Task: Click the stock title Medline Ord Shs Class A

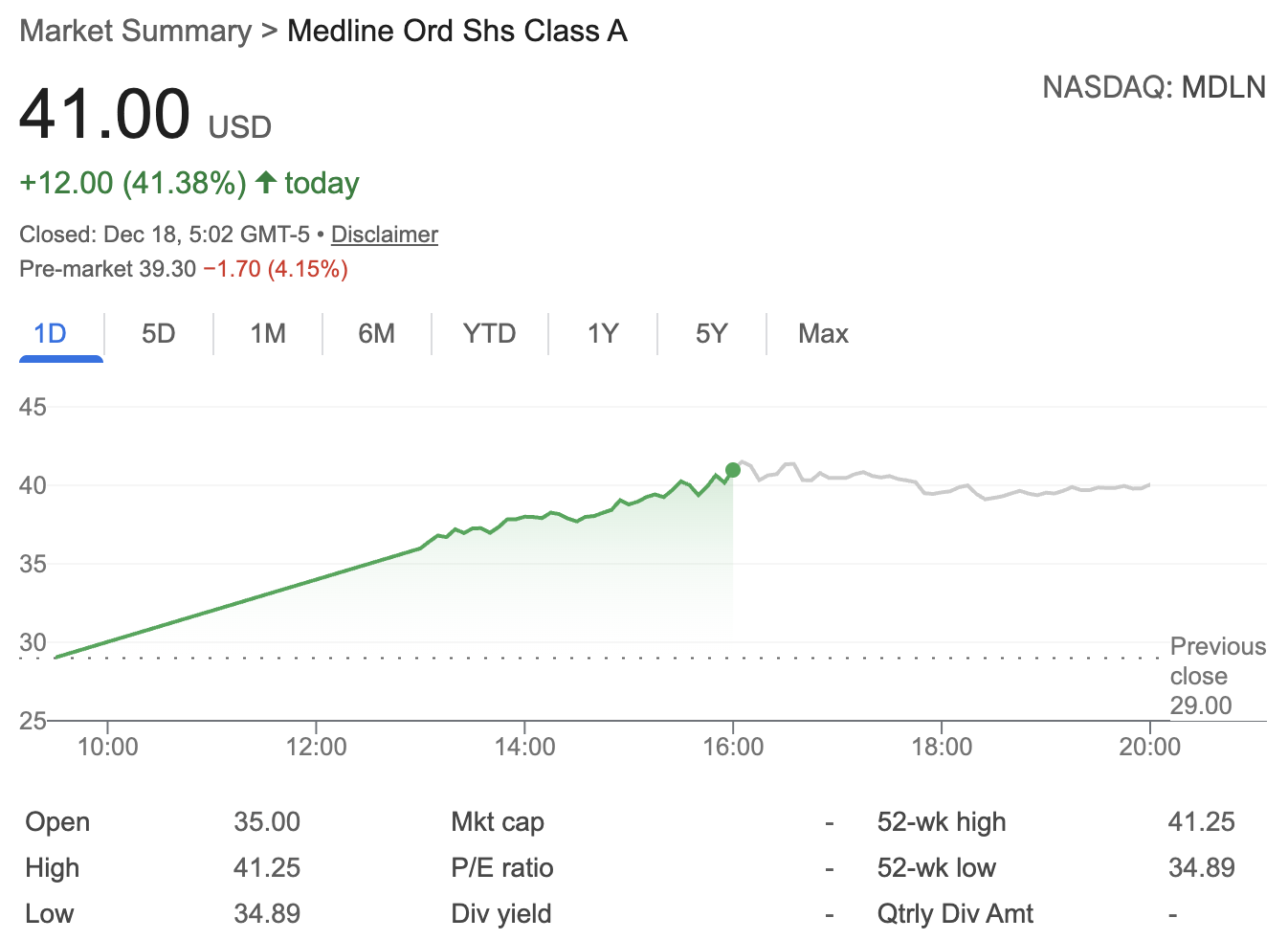Action: click(456, 30)
